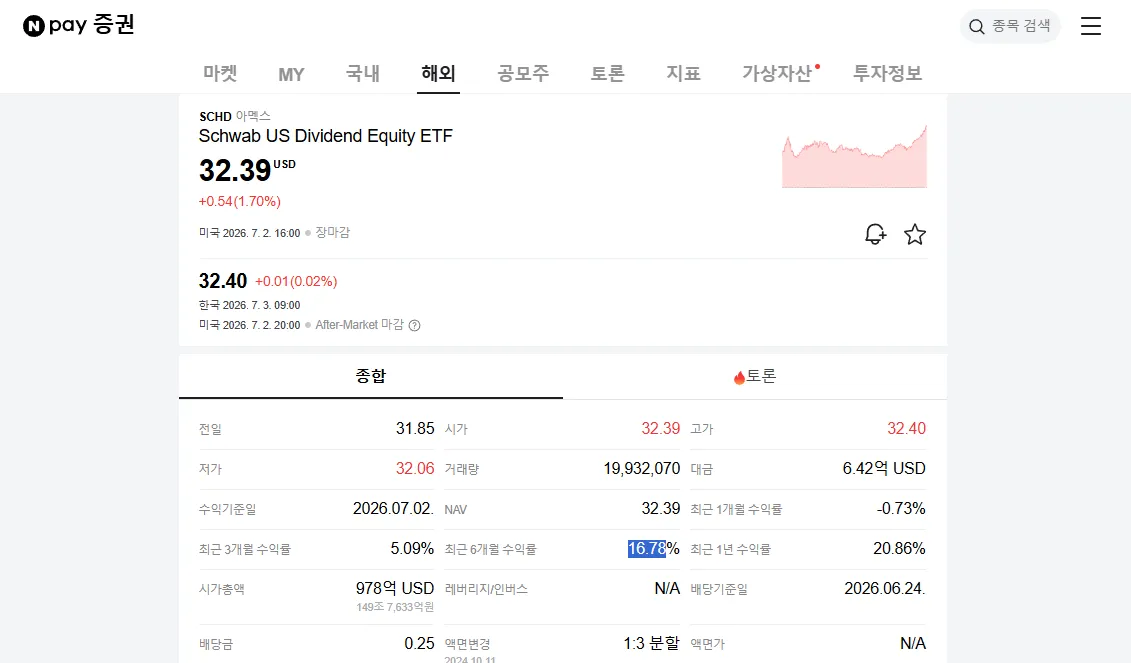Open the 투자정보 menu tab
This screenshot has height=663, width=1131.
pos(887,74)
